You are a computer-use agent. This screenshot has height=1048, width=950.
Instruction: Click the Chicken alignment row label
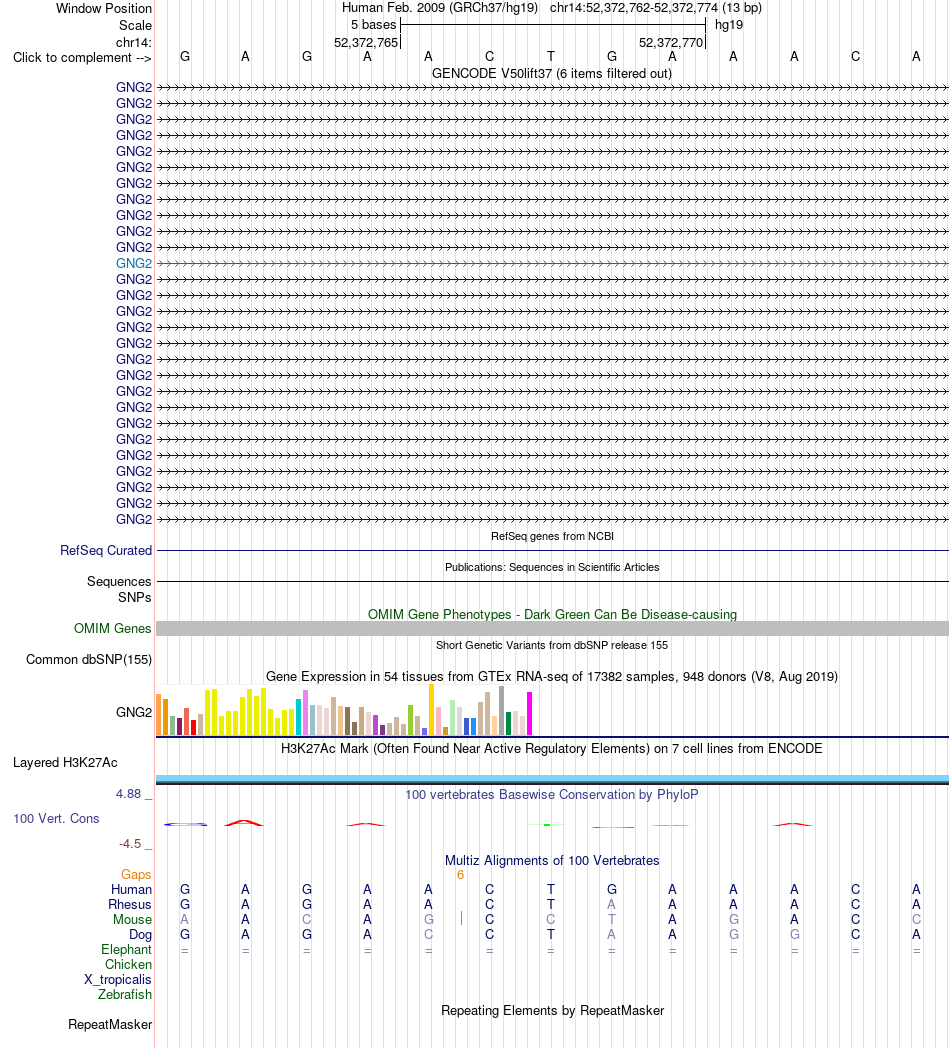pyautogui.click(x=128, y=964)
